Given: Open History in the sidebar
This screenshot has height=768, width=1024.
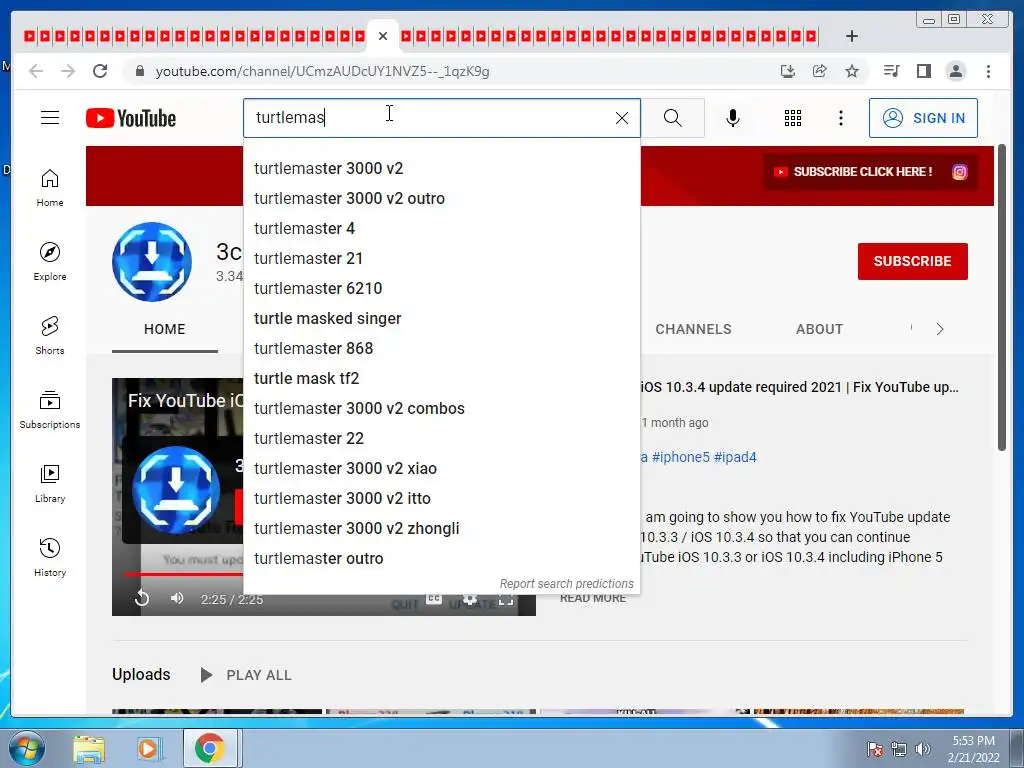Looking at the screenshot, I should coord(50,557).
